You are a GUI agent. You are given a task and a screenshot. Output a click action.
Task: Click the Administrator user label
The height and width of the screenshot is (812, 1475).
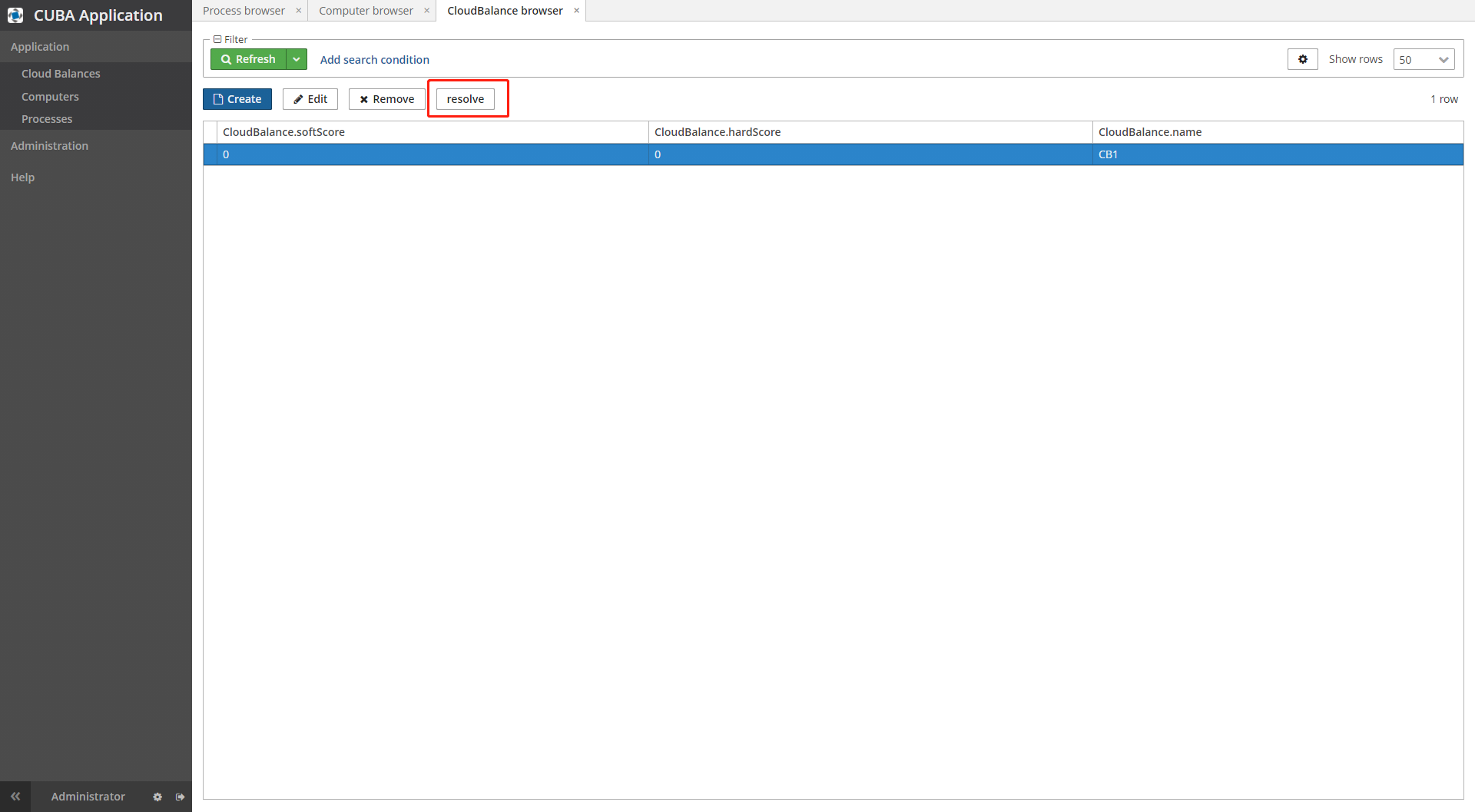(88, 797)
